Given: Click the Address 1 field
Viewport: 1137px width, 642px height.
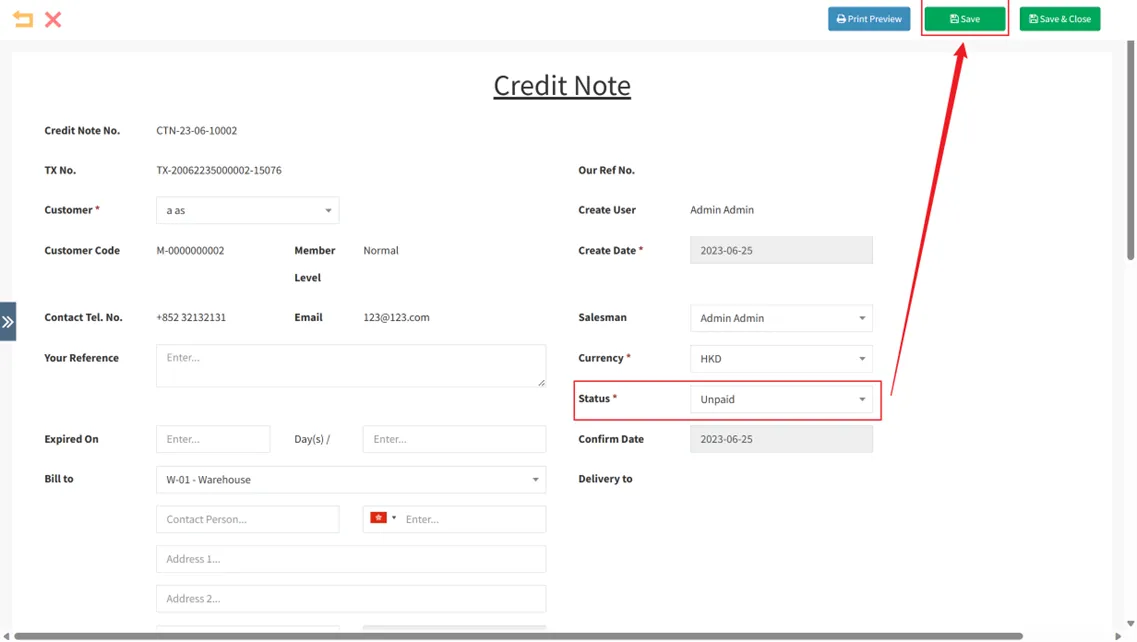Looking at the screenshot, I should coord(350,559).
